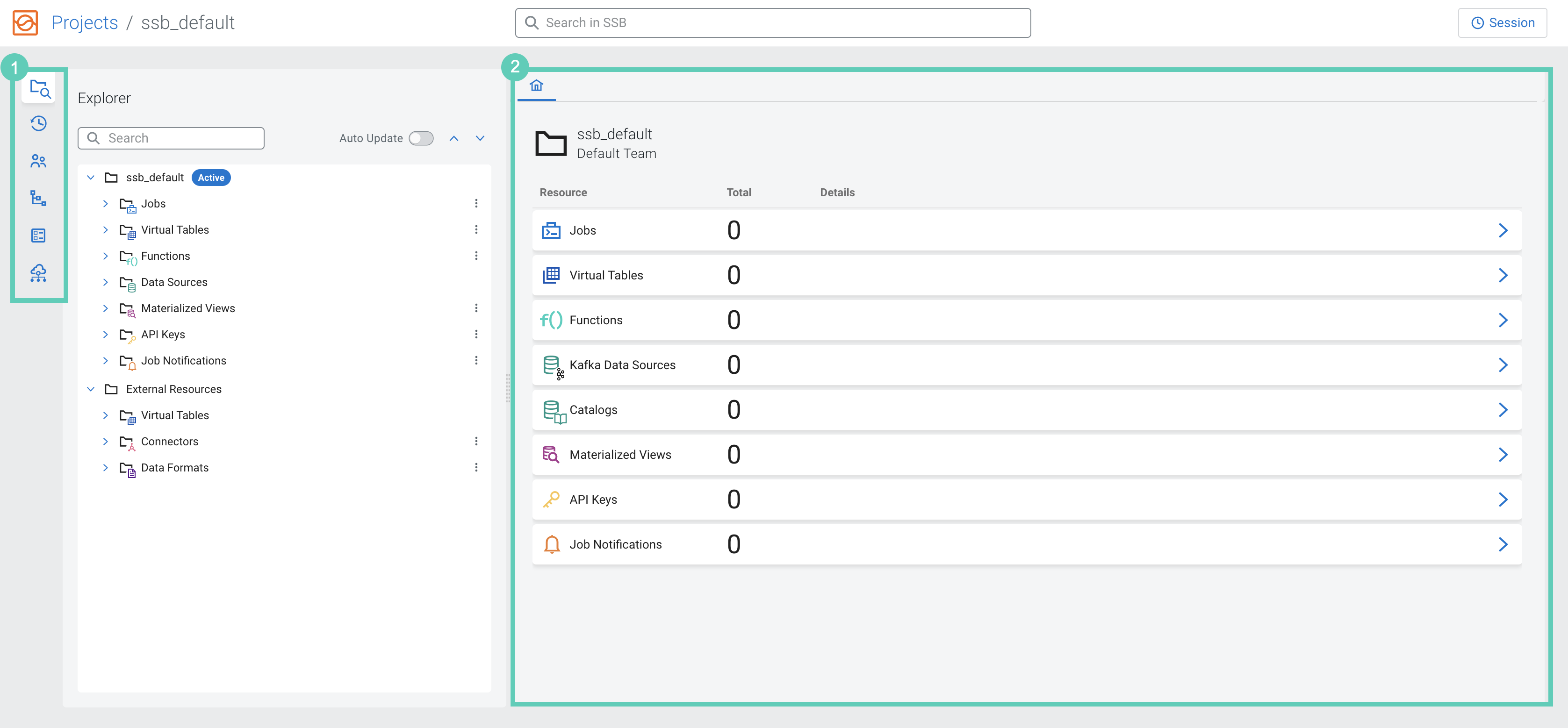The height and width of the screenshot is (728, 1568).
Task: Expand the Data Formats tree node
Action: point(105,468)
